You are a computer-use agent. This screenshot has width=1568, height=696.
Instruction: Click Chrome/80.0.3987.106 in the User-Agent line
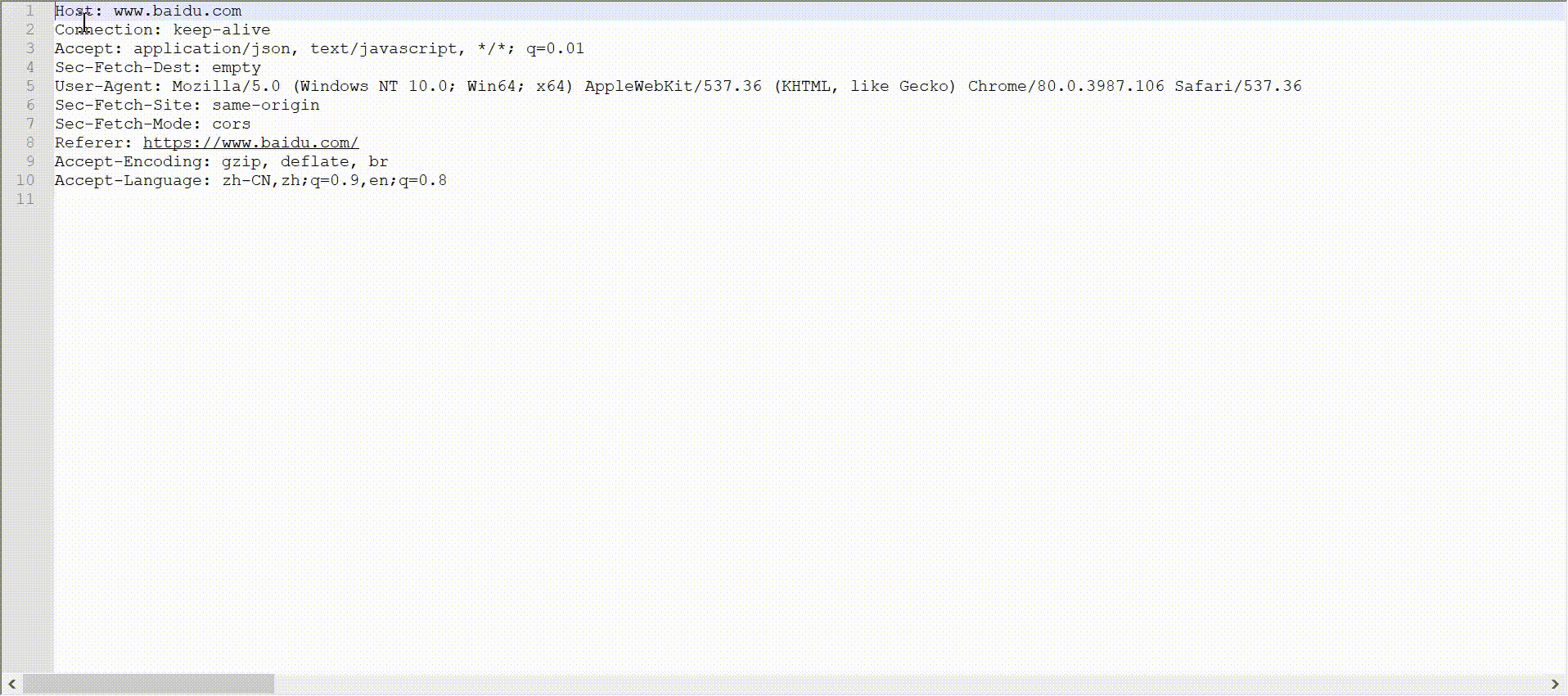(1066, 87)
